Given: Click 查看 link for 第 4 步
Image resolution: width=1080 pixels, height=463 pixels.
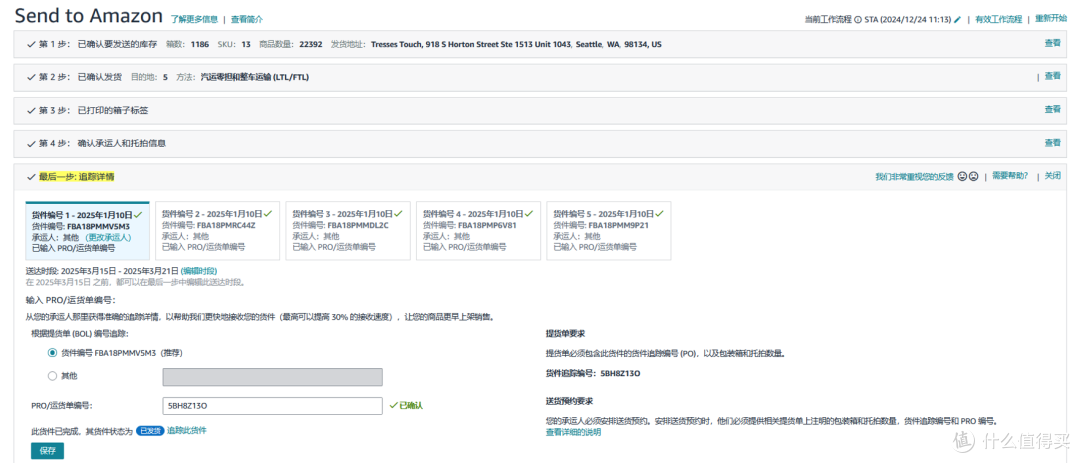Looking at the screenshot, I should (1052, 142).
